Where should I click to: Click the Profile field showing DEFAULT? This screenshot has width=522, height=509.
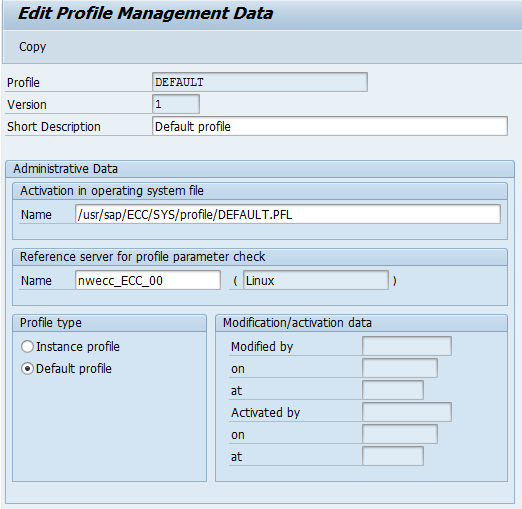pyautogui.click(x=260, y=82)
